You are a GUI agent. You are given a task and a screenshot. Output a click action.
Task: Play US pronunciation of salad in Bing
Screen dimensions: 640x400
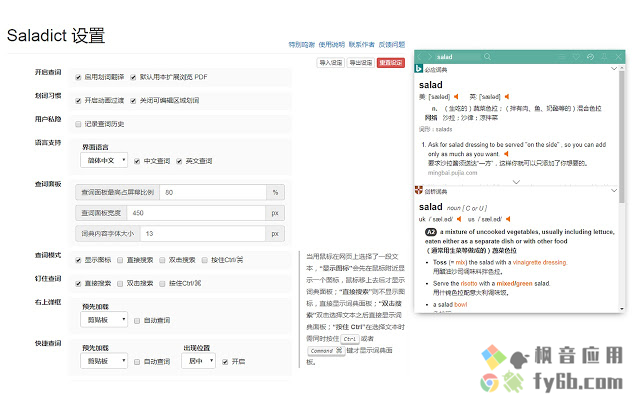pyautogui.click(x=456, y=97)
